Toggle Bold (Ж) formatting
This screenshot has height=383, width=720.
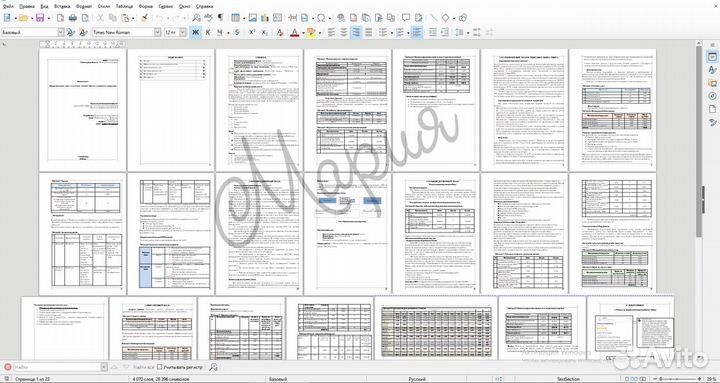pyautogui.click(x=195, y=32)
